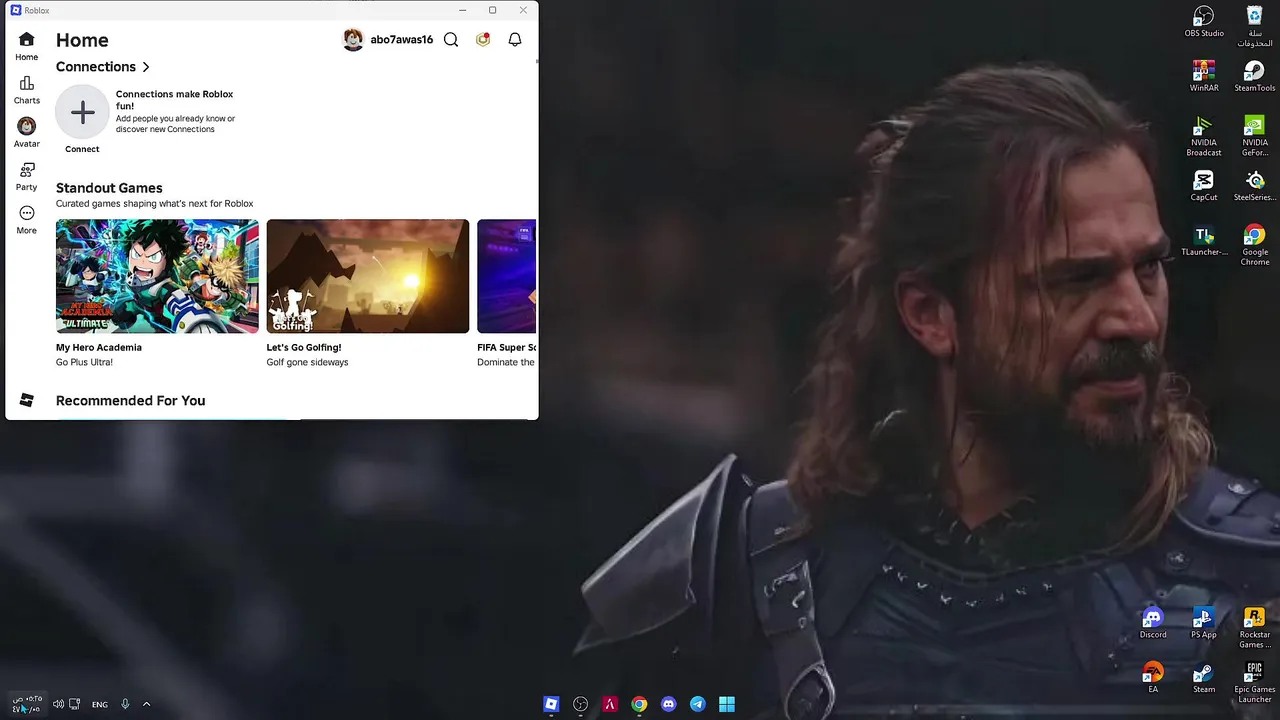Open Google Chrome desktop shortcut
This screenshot has height=720, width=1280.
(1254, 245)
